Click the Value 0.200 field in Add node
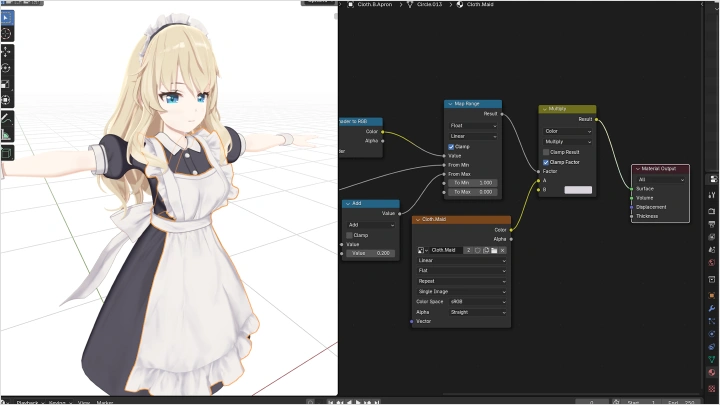Image resolution: width=720 pixels, height=405 pixels. [371, 253]
